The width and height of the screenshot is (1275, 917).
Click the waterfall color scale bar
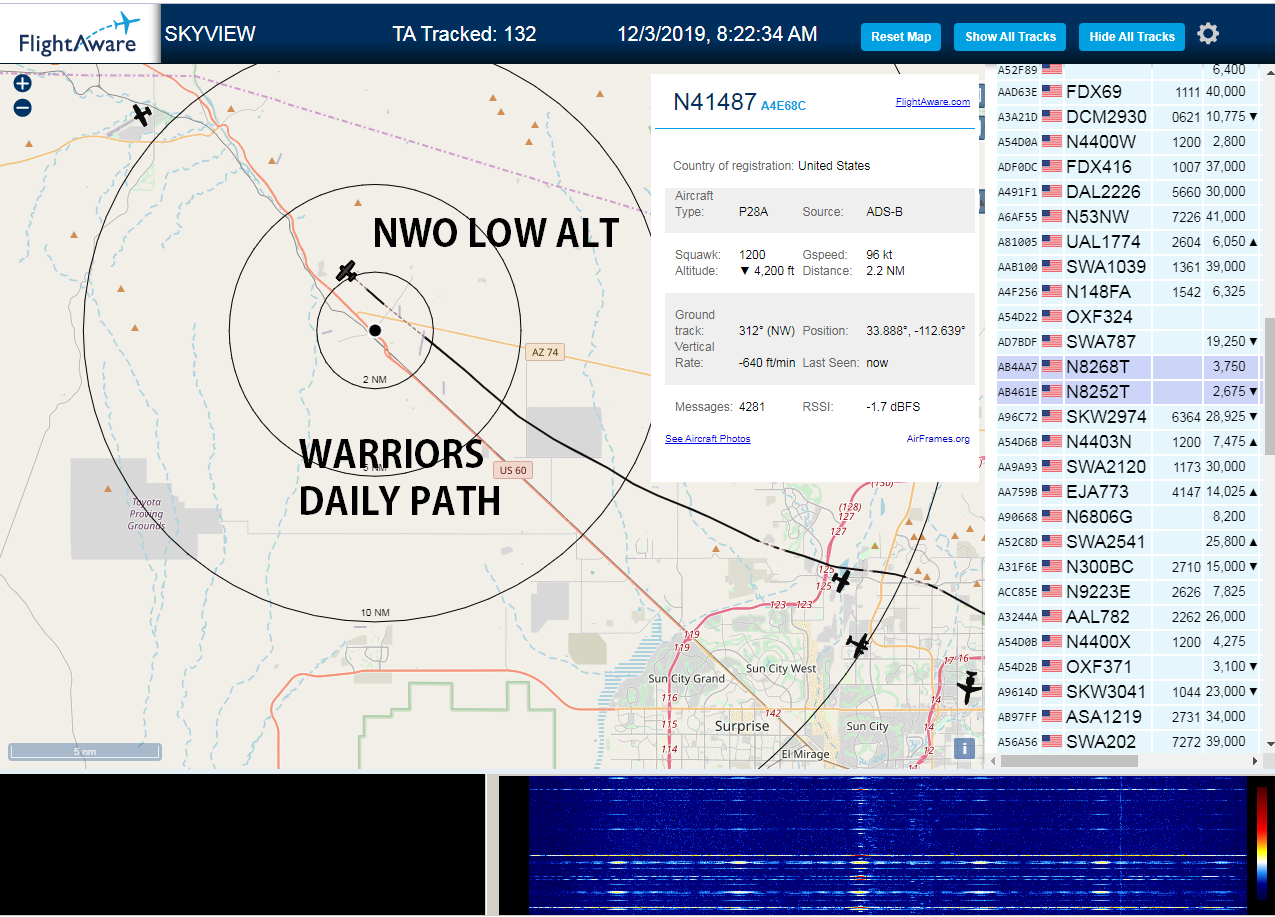click(x=1262, y=844)
